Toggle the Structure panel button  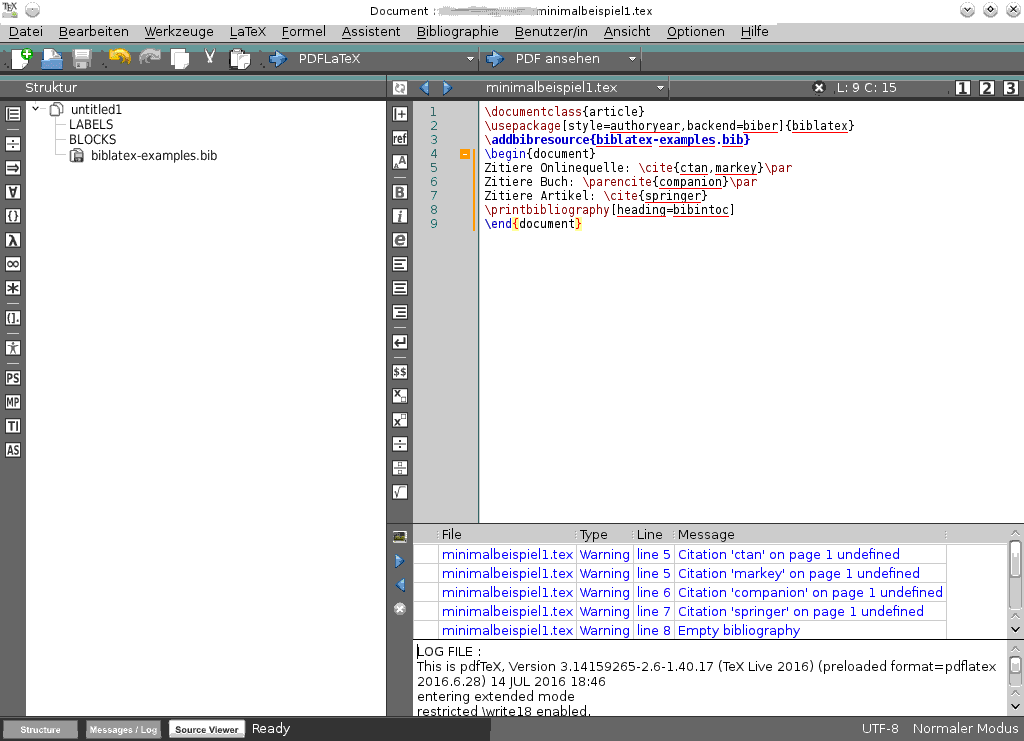40,729
